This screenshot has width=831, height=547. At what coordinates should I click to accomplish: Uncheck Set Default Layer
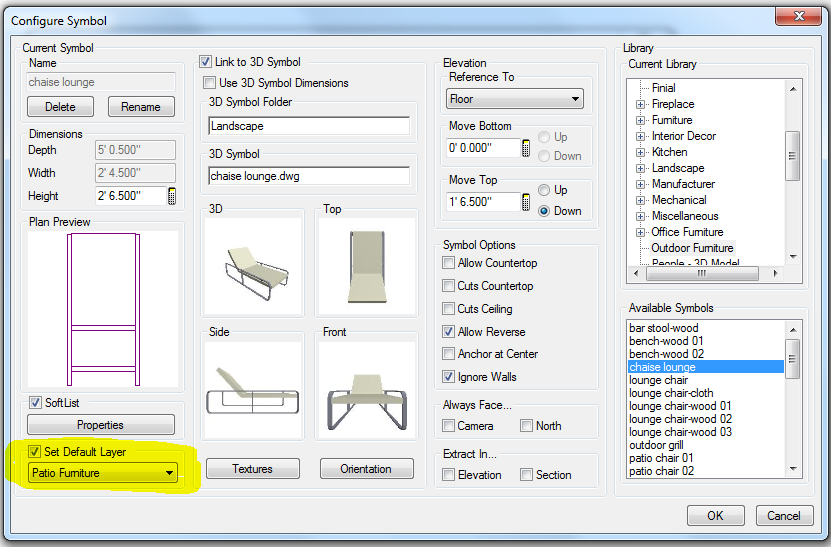pos(34,452)
